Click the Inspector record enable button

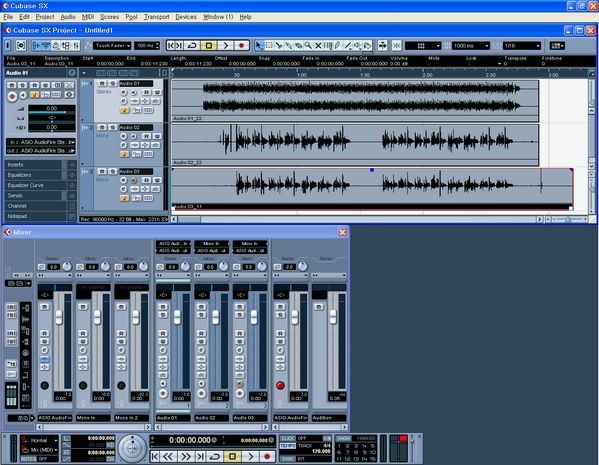[x=12, y=96]
